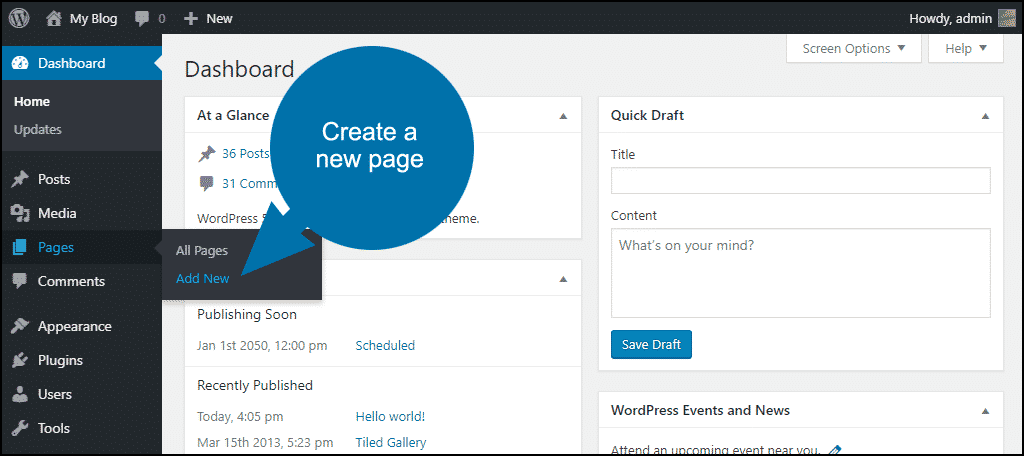Expand the Screen Options dropdown
This screenshot has height=456, width=1024.
[x=854, y=48]
